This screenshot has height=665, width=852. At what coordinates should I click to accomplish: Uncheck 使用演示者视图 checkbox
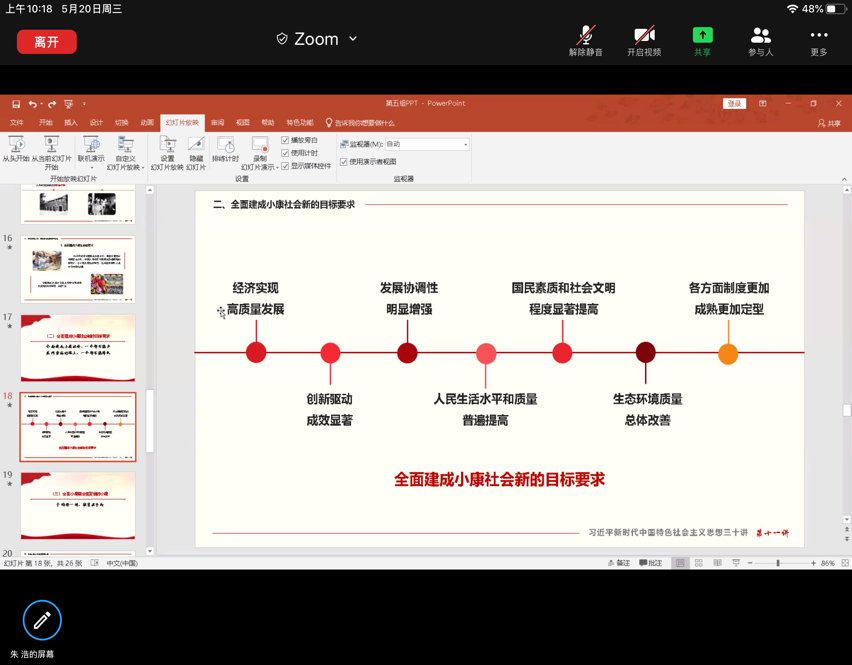point(344,161)
